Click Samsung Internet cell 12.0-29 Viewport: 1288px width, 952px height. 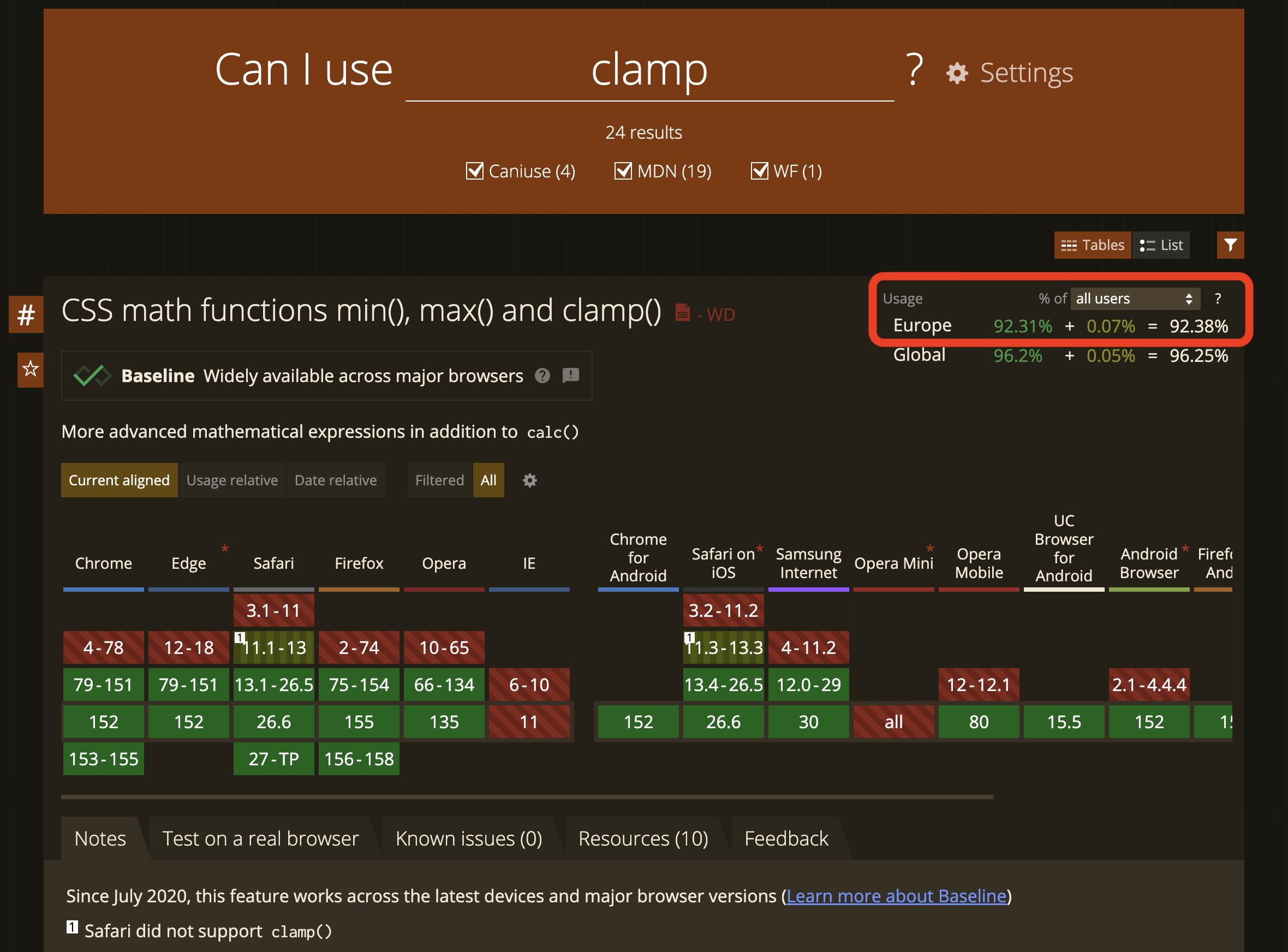point(808,685)
